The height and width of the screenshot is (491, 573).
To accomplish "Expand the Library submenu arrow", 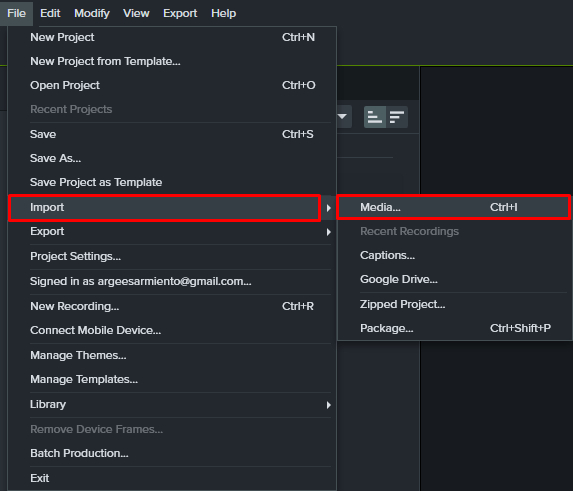I will 329,405.
